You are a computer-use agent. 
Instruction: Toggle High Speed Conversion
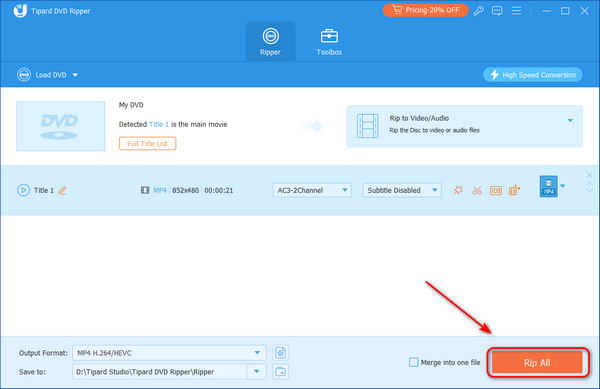pyautogui.click(x=533, y=75)
